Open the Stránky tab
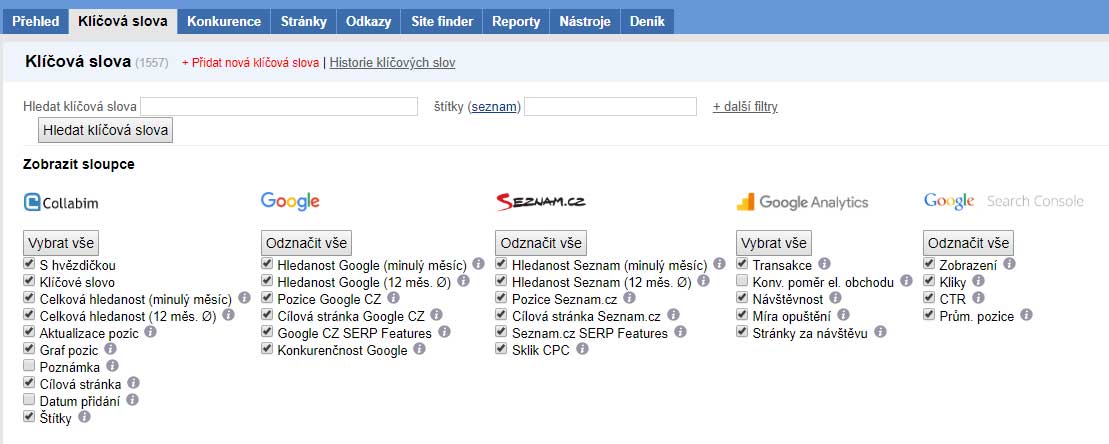 303,21
